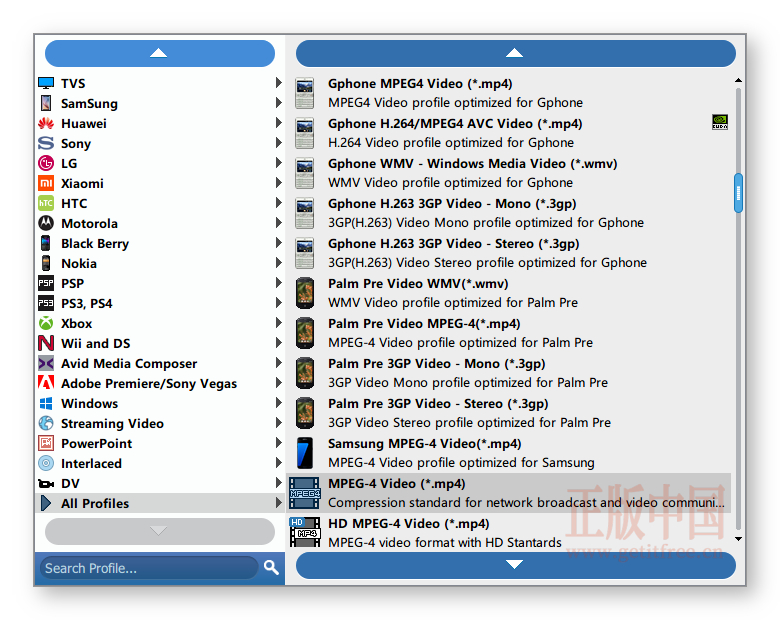Click the Streaming Video globe icon
Image resolution: width=780 pixels, height=620 pixels.
[x=46, y=423]
